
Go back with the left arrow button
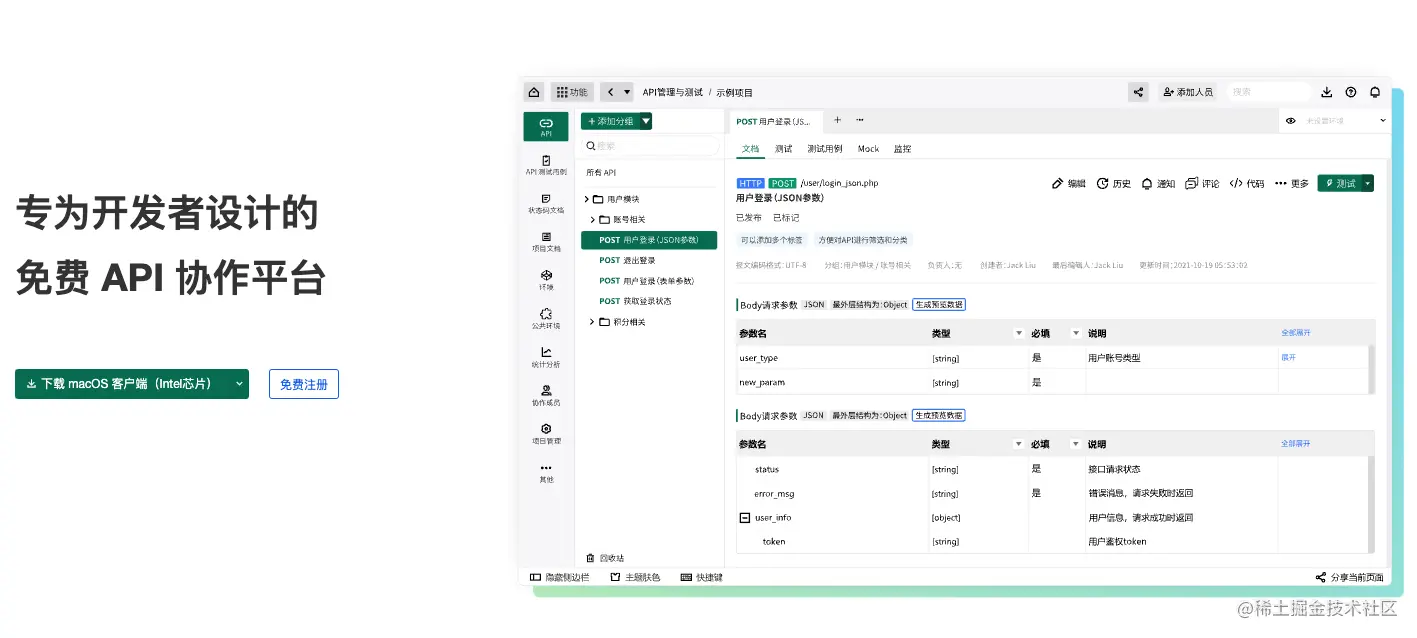610,92
